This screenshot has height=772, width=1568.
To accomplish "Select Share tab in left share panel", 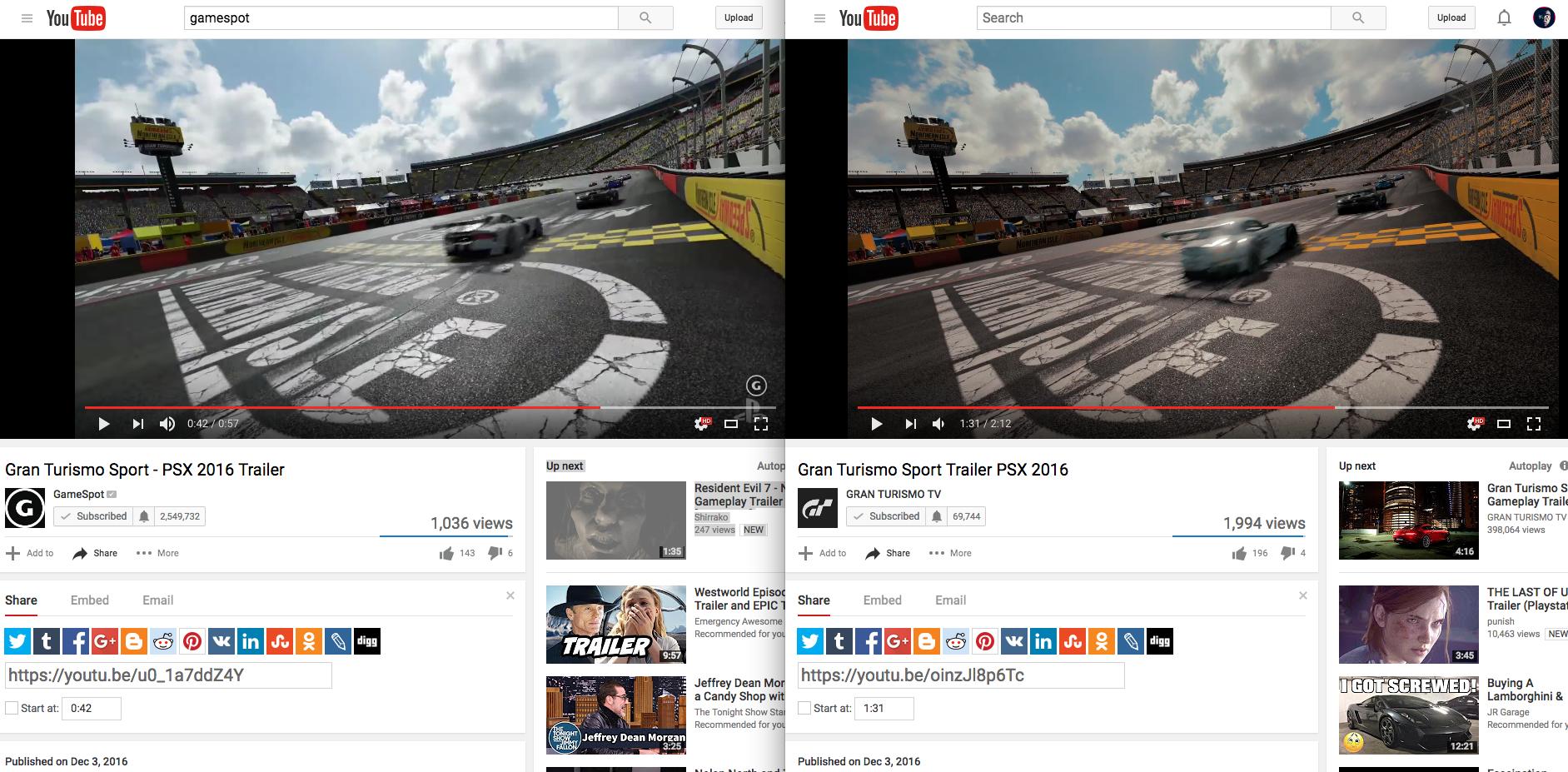I will tap(21, 600).
